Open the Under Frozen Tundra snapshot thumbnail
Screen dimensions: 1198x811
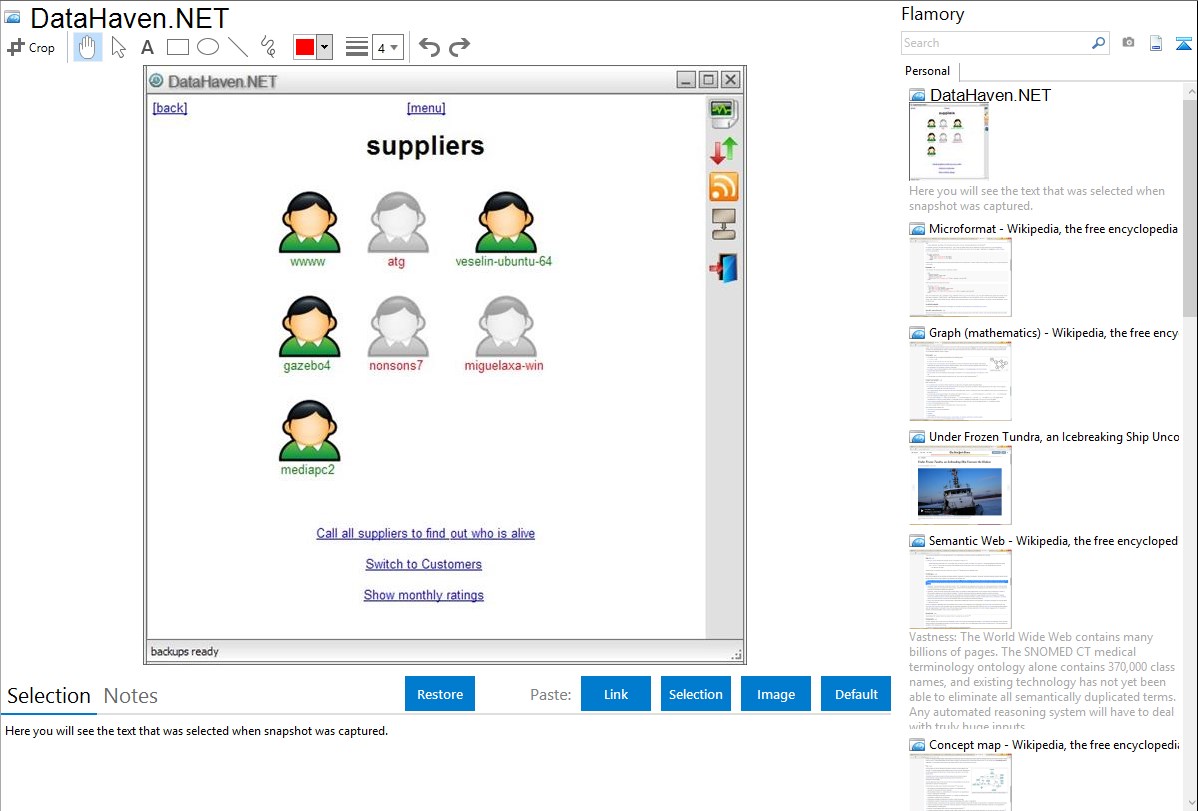[960, 485]
